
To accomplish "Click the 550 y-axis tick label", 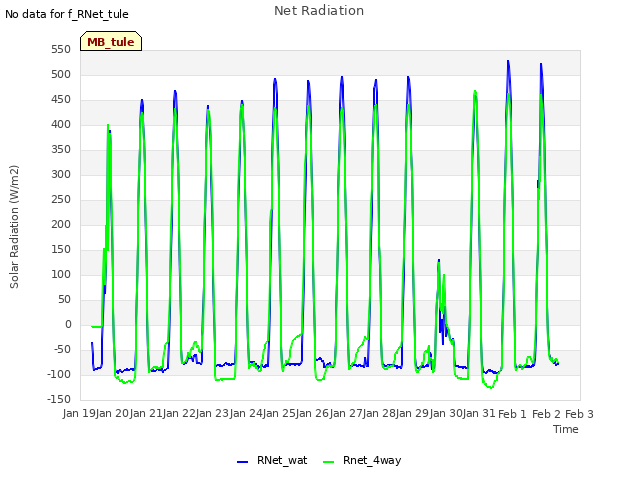I will coord(61,50).
